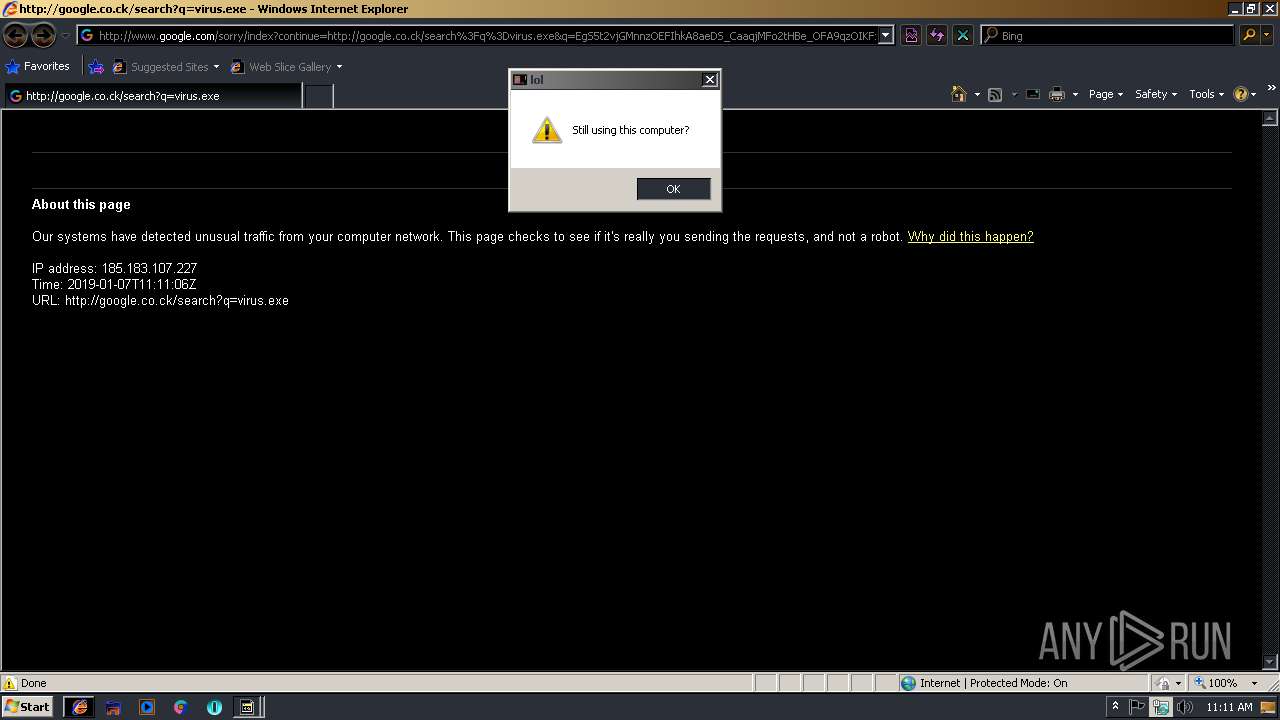This screenshot has width=1280, height=720.
Task: Click the search magnifier button
Action: [1249, 35]
